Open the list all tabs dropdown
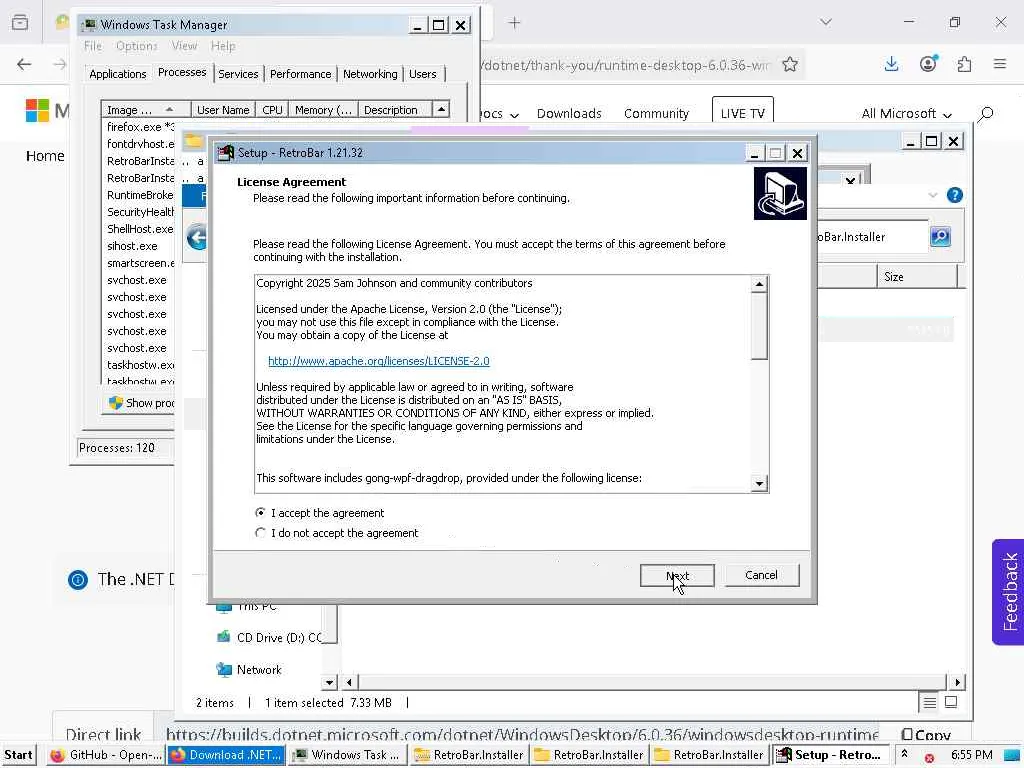This screenshot has width=1024, height=768. point(826,22)
